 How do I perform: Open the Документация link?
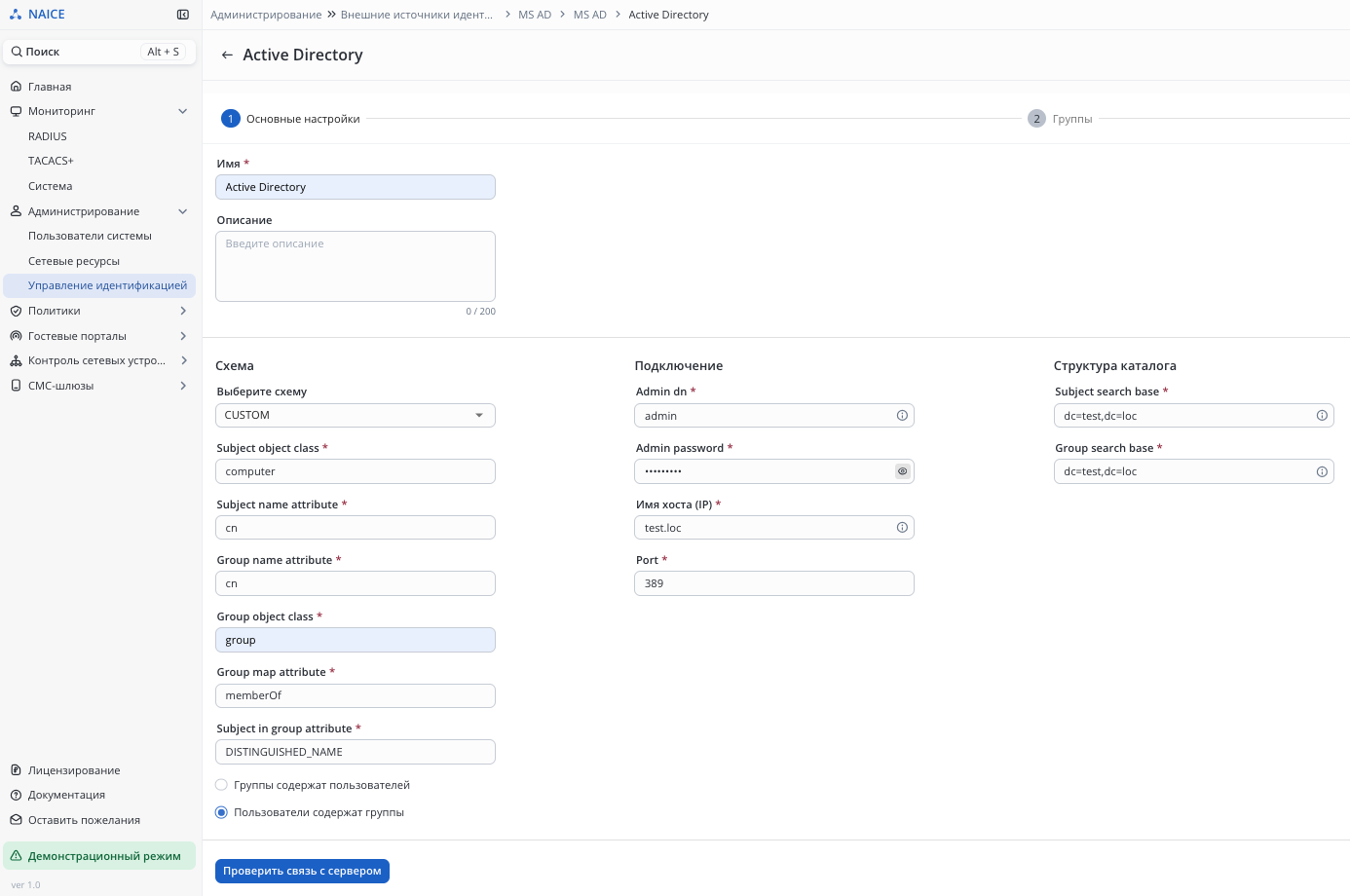click(66, 795)
